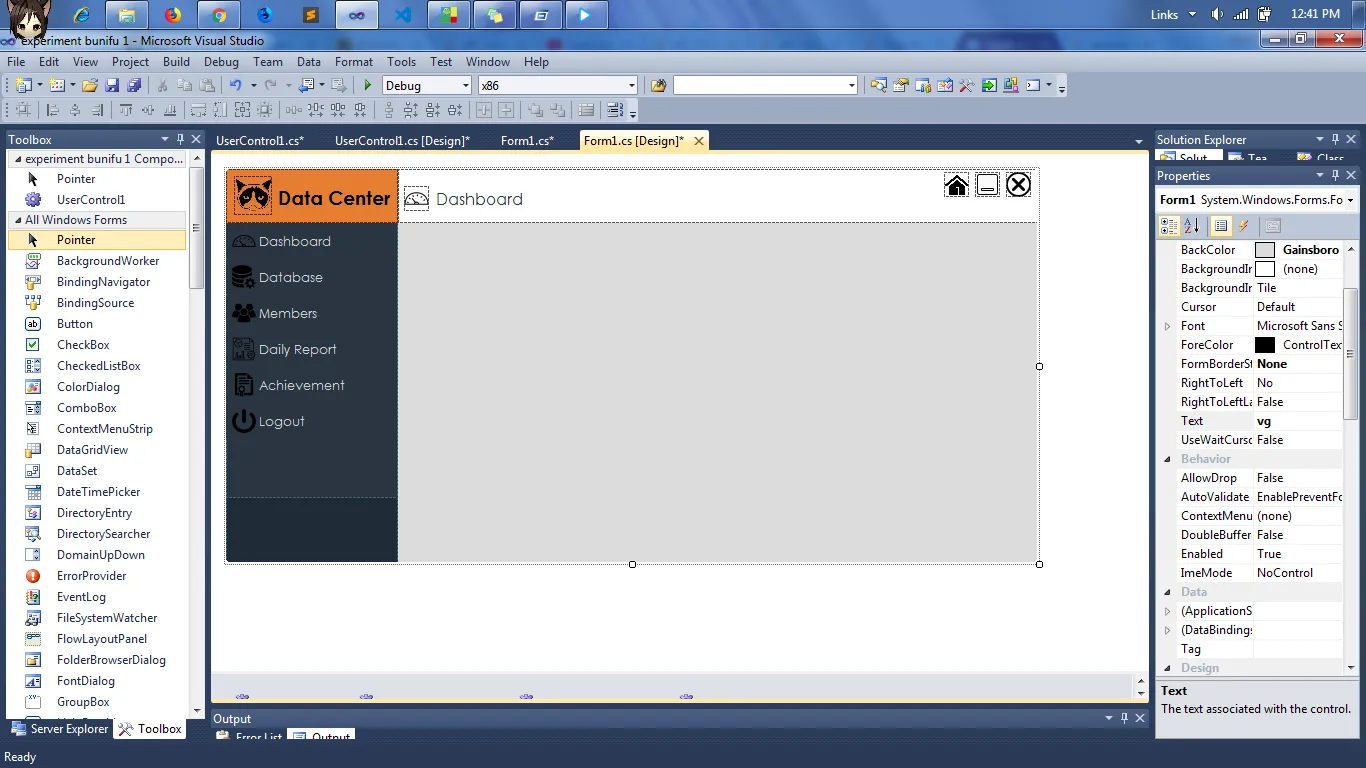1366x768 pixels.
Task: Toggle the Properties list view button
Action: (x=1221, y=226)
